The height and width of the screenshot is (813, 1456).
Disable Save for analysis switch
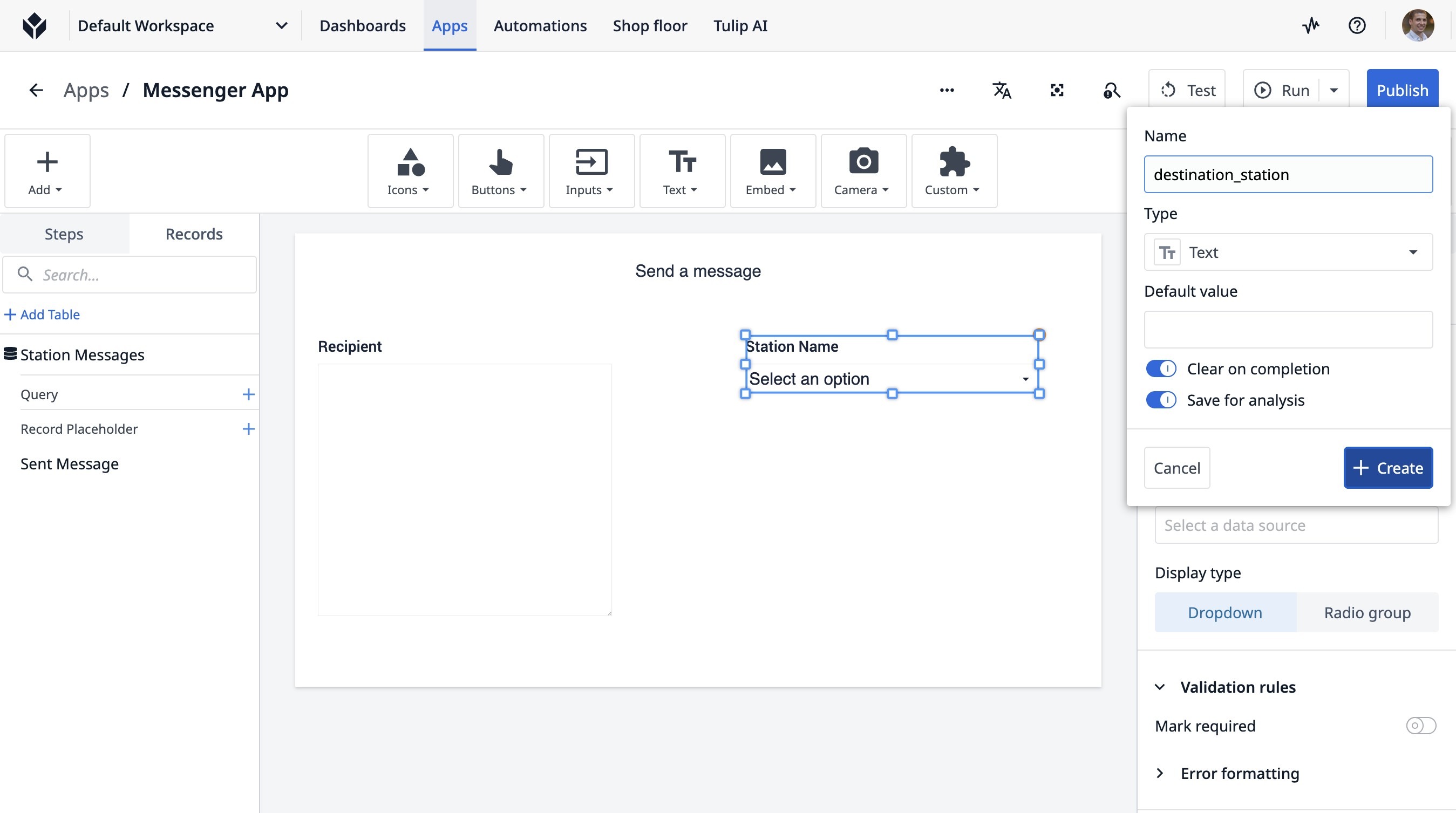click(x=1161, y=400)
